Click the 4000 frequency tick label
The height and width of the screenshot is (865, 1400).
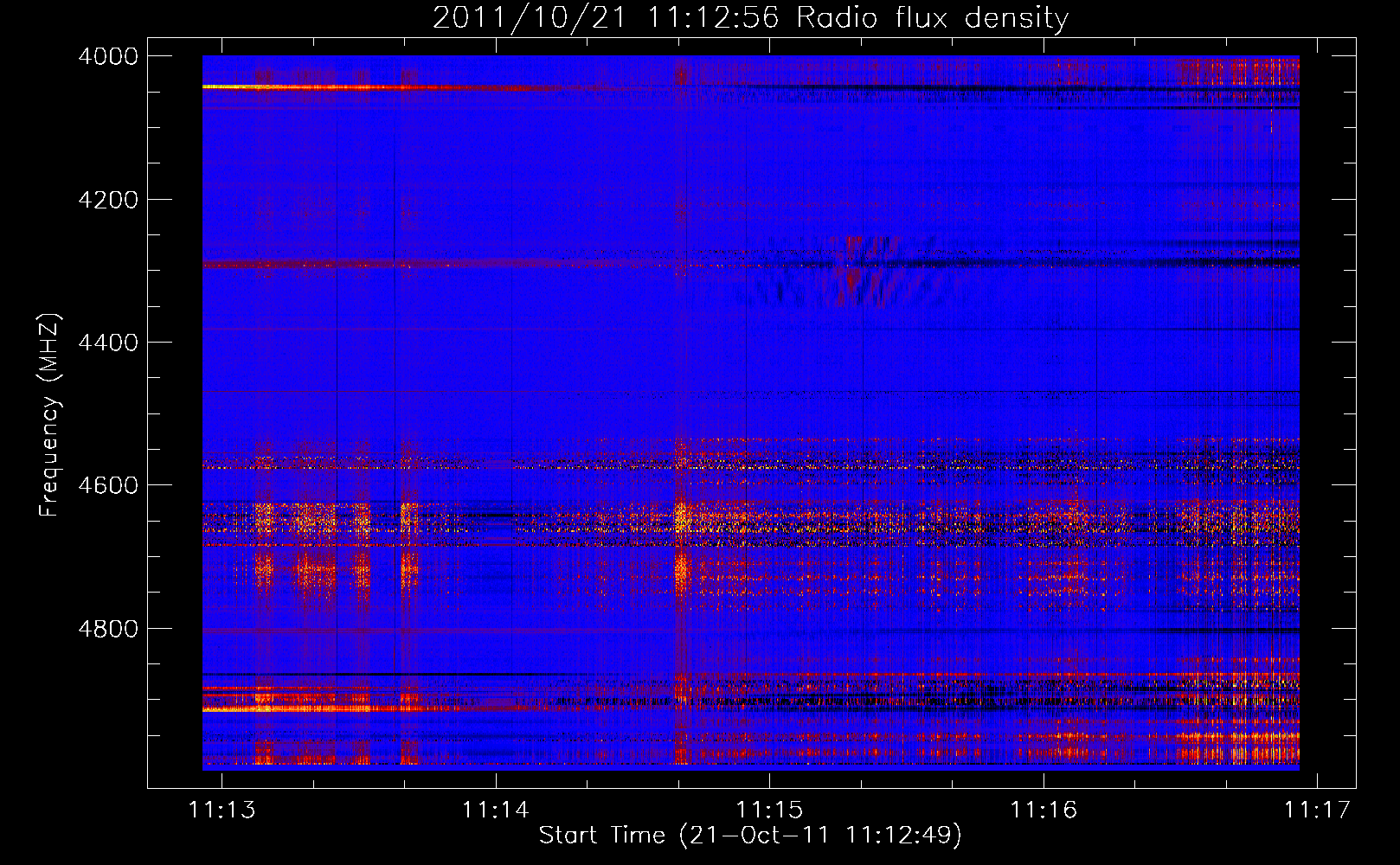(x=108, y=56)
